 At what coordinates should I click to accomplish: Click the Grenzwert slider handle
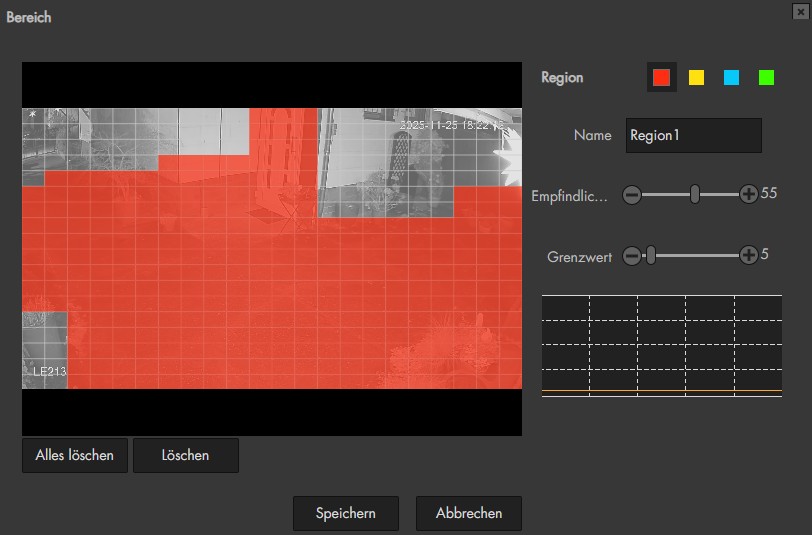pos(650,256)
